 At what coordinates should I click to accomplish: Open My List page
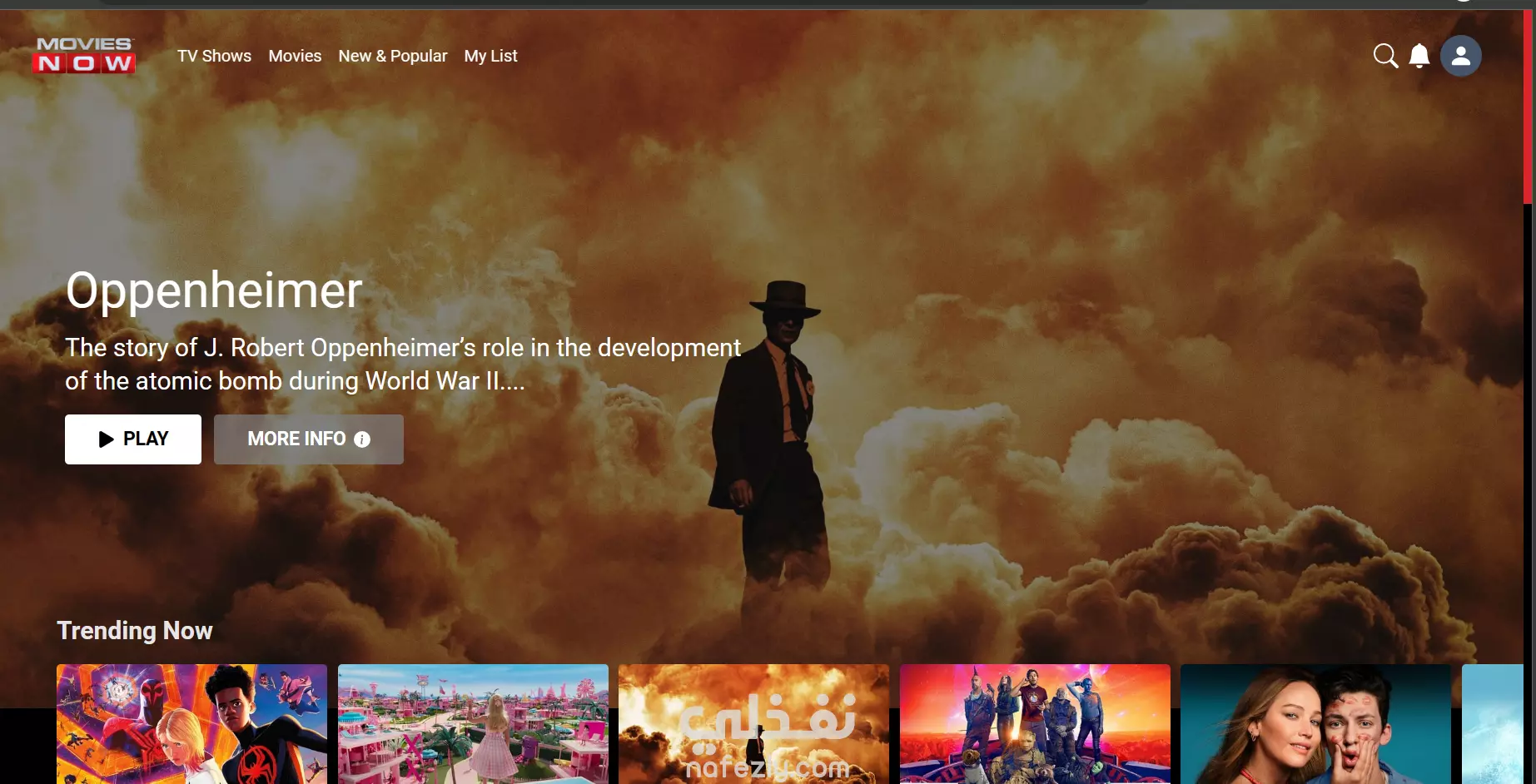coord(491,56)
